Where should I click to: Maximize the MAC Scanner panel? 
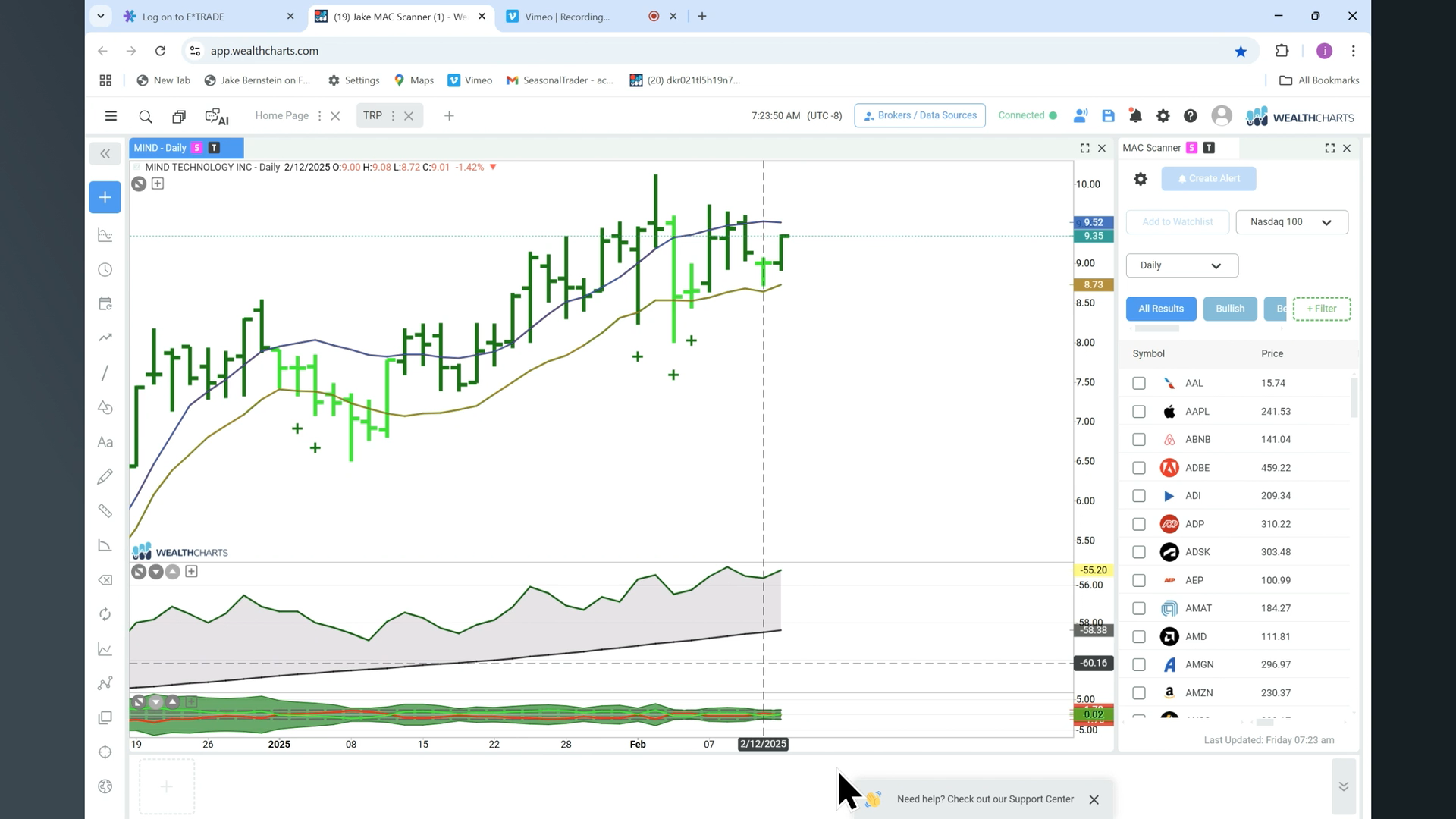tap(1329, 149)
